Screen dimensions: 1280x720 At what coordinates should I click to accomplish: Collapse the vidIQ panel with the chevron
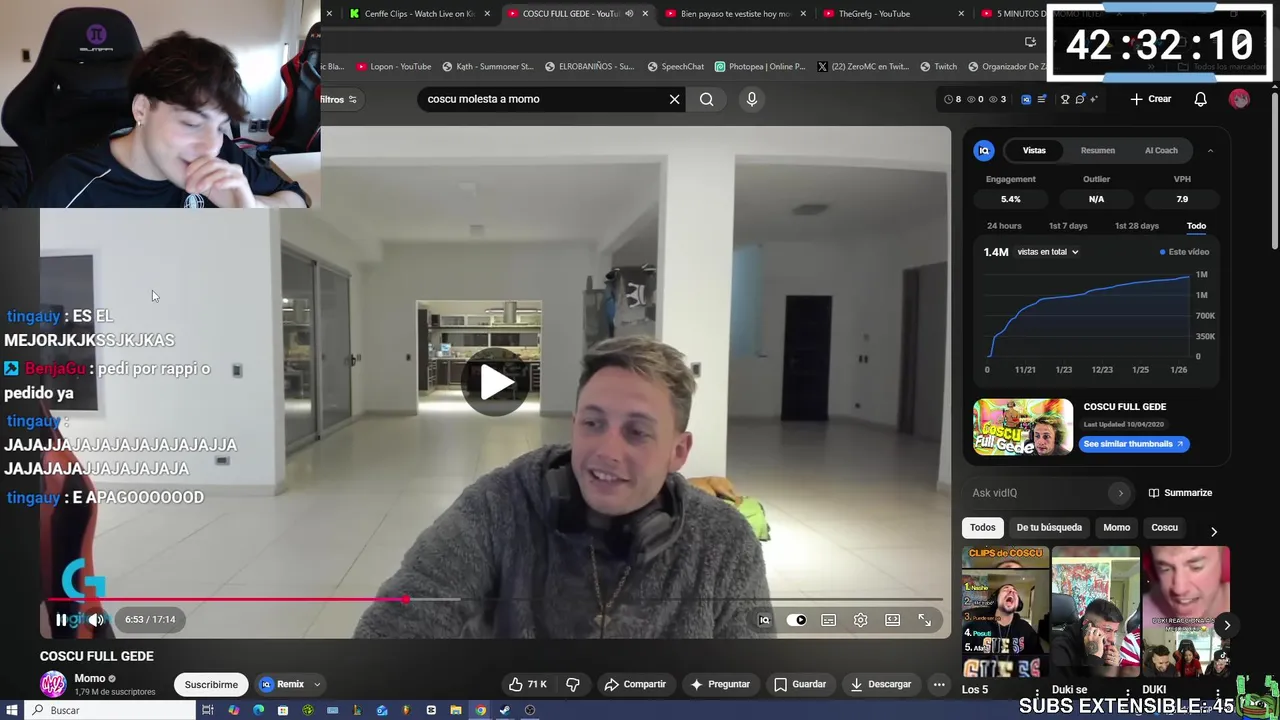[1210, 150]
